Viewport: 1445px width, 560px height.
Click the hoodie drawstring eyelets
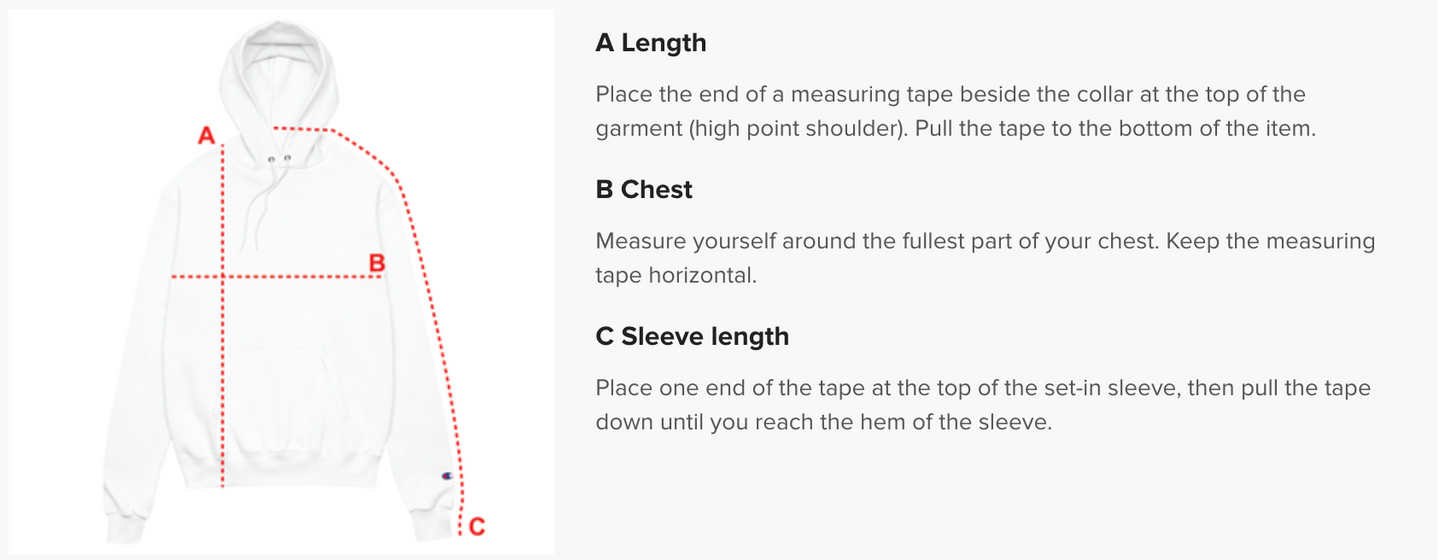tap(279, 158)
